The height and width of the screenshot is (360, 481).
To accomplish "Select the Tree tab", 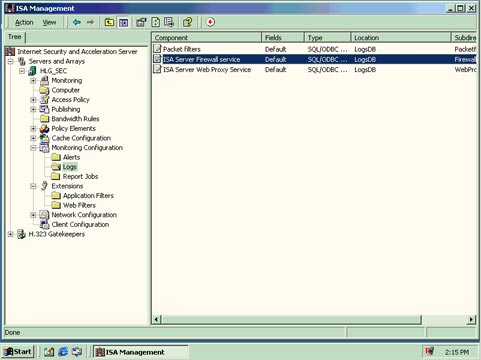I will 15,37.
